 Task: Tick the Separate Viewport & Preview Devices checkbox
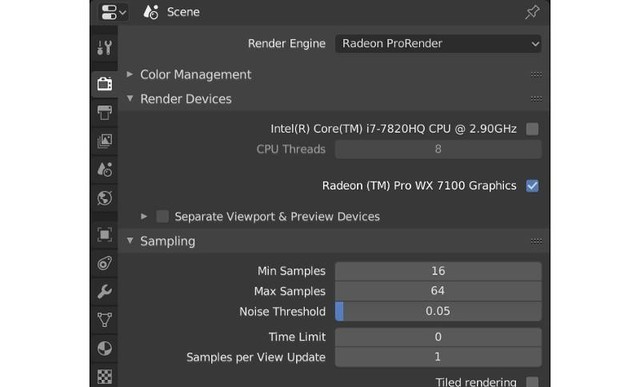(162, 216)
